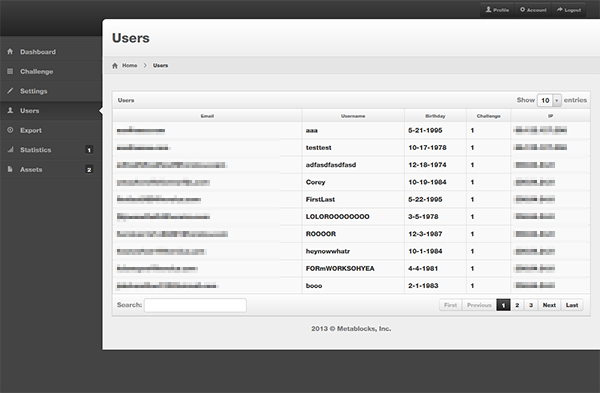Click username heynowwhatr in the table

coord(328,251)
